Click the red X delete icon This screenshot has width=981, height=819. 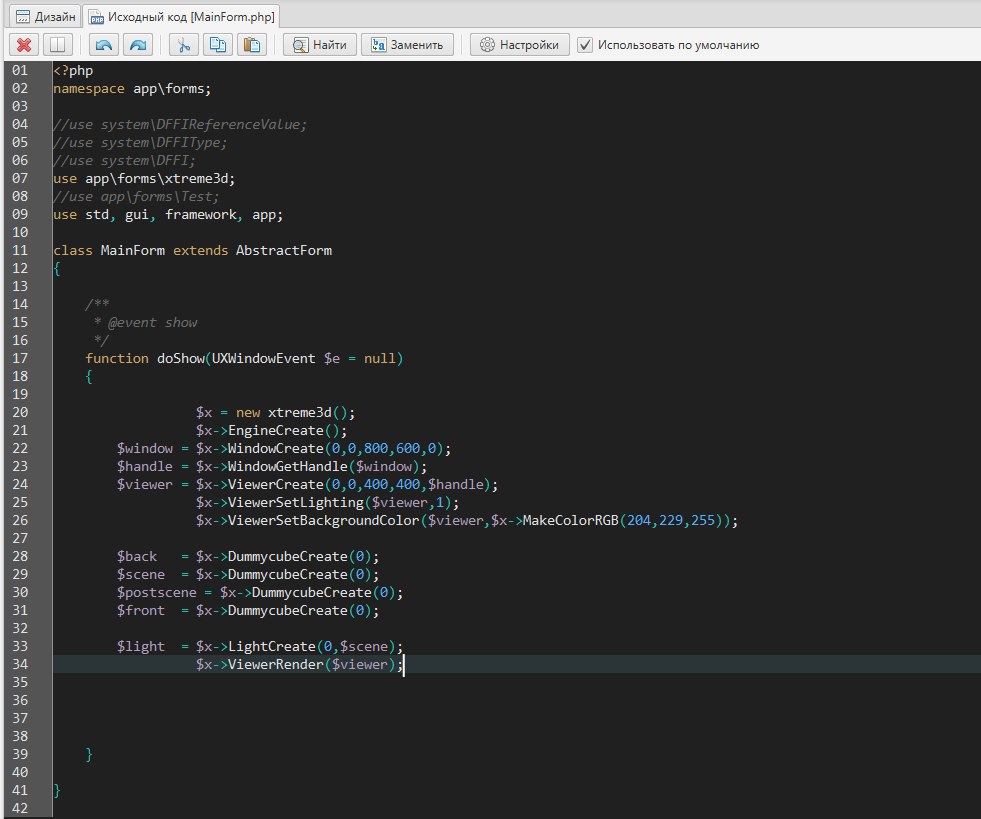point(24,45)
